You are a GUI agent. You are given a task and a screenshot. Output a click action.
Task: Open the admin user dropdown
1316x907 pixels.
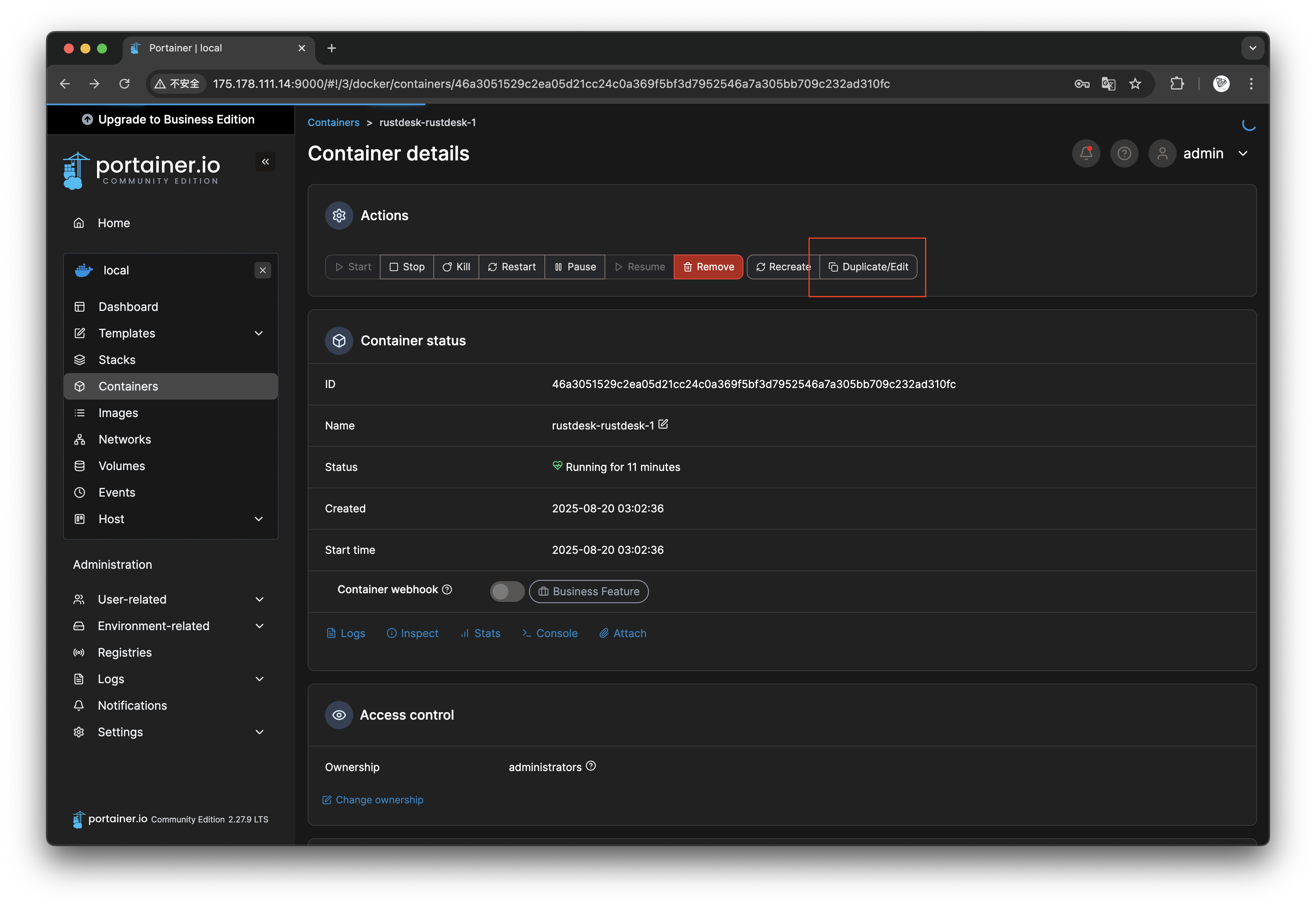[x=1243, y=153]
